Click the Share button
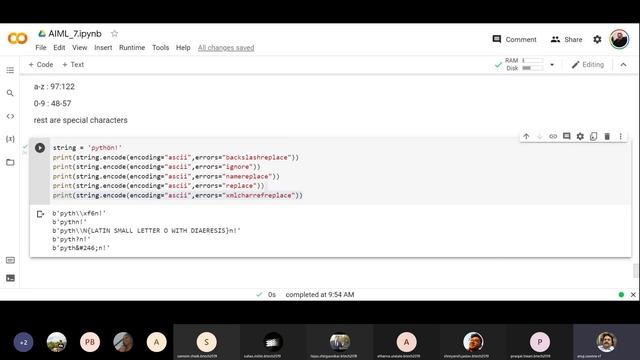 coord(567,39)
